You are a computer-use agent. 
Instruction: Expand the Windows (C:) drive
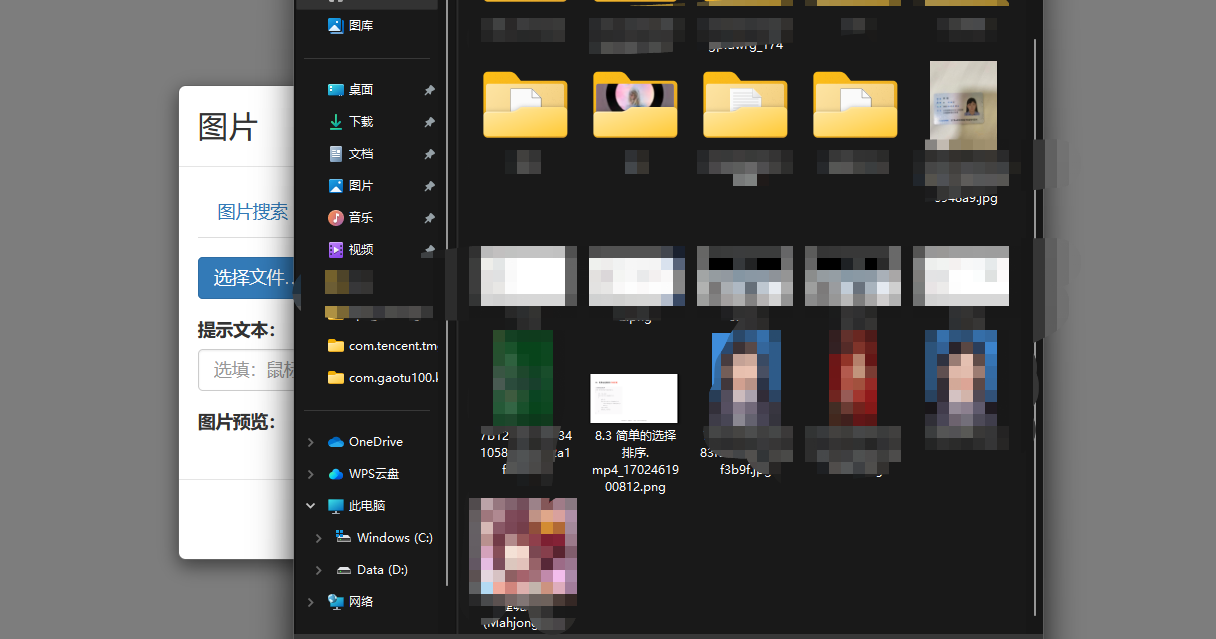[x=319, y=538]
